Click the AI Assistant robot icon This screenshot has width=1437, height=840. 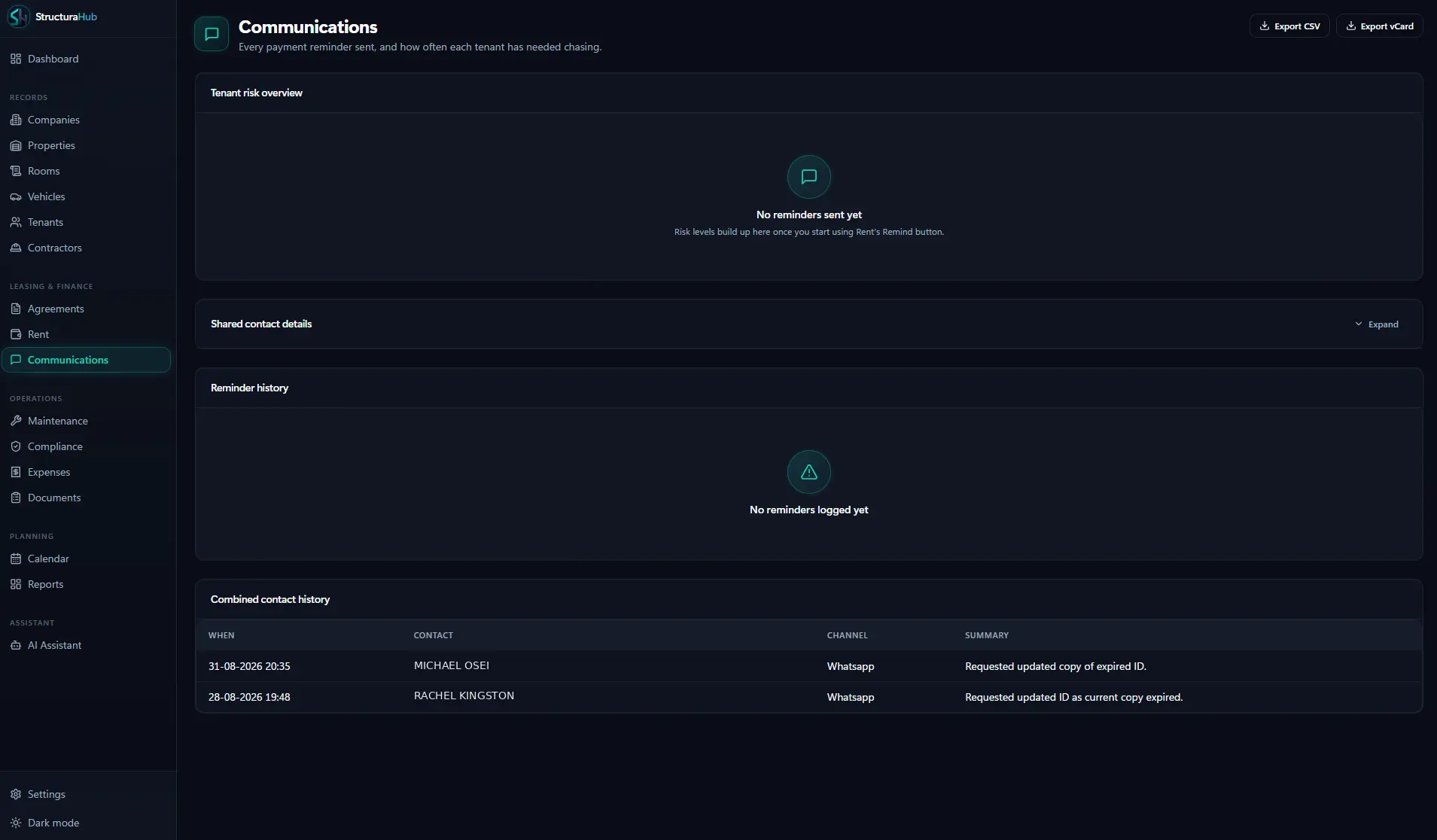pos(16,645)
